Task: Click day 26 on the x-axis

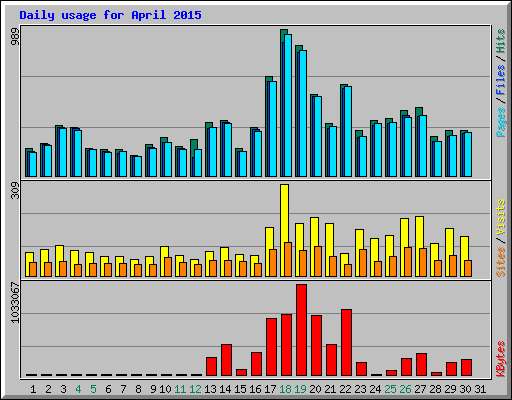Action: click(x=405, y=389)
